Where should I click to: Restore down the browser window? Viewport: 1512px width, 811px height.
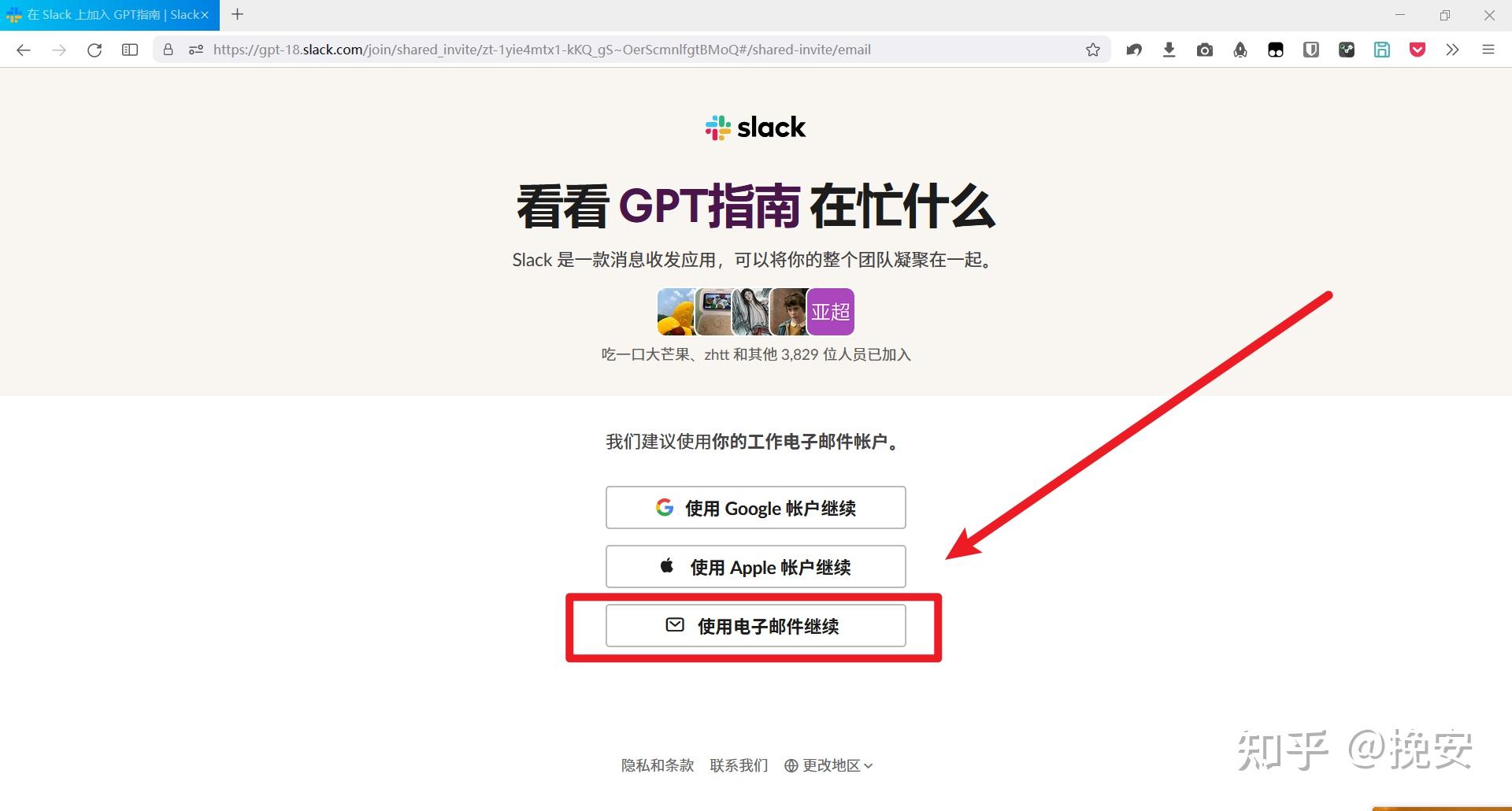[x=1445, y=15]
